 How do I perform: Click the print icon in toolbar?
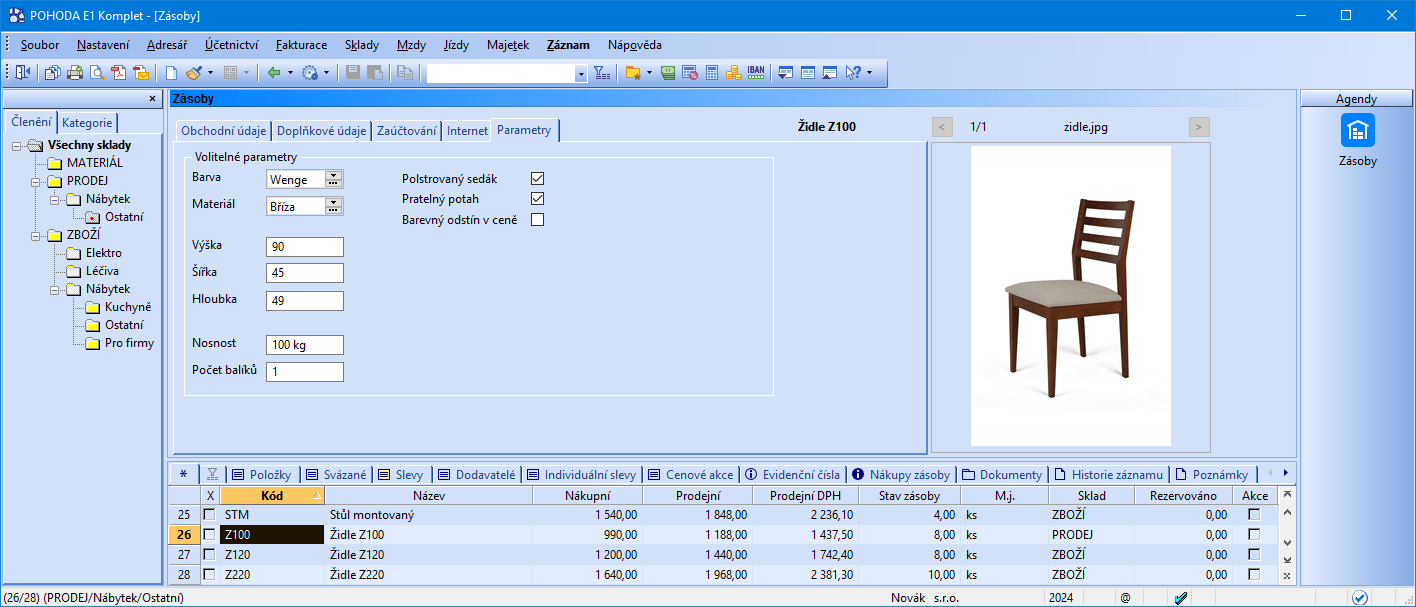tap(75, 73)
